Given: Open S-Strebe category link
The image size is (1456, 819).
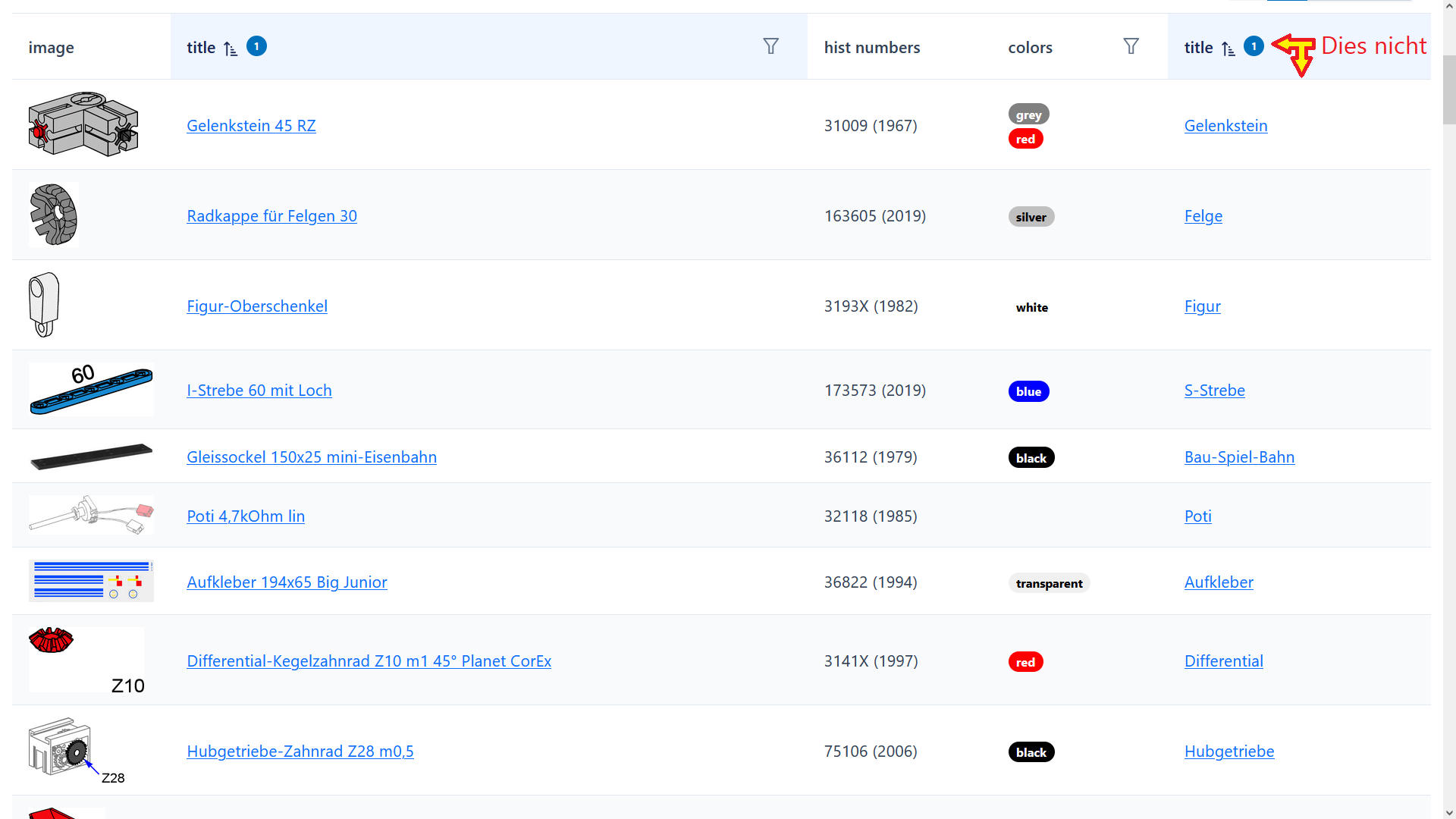Looking at the screenshot, I should [x=1214, y=391].
